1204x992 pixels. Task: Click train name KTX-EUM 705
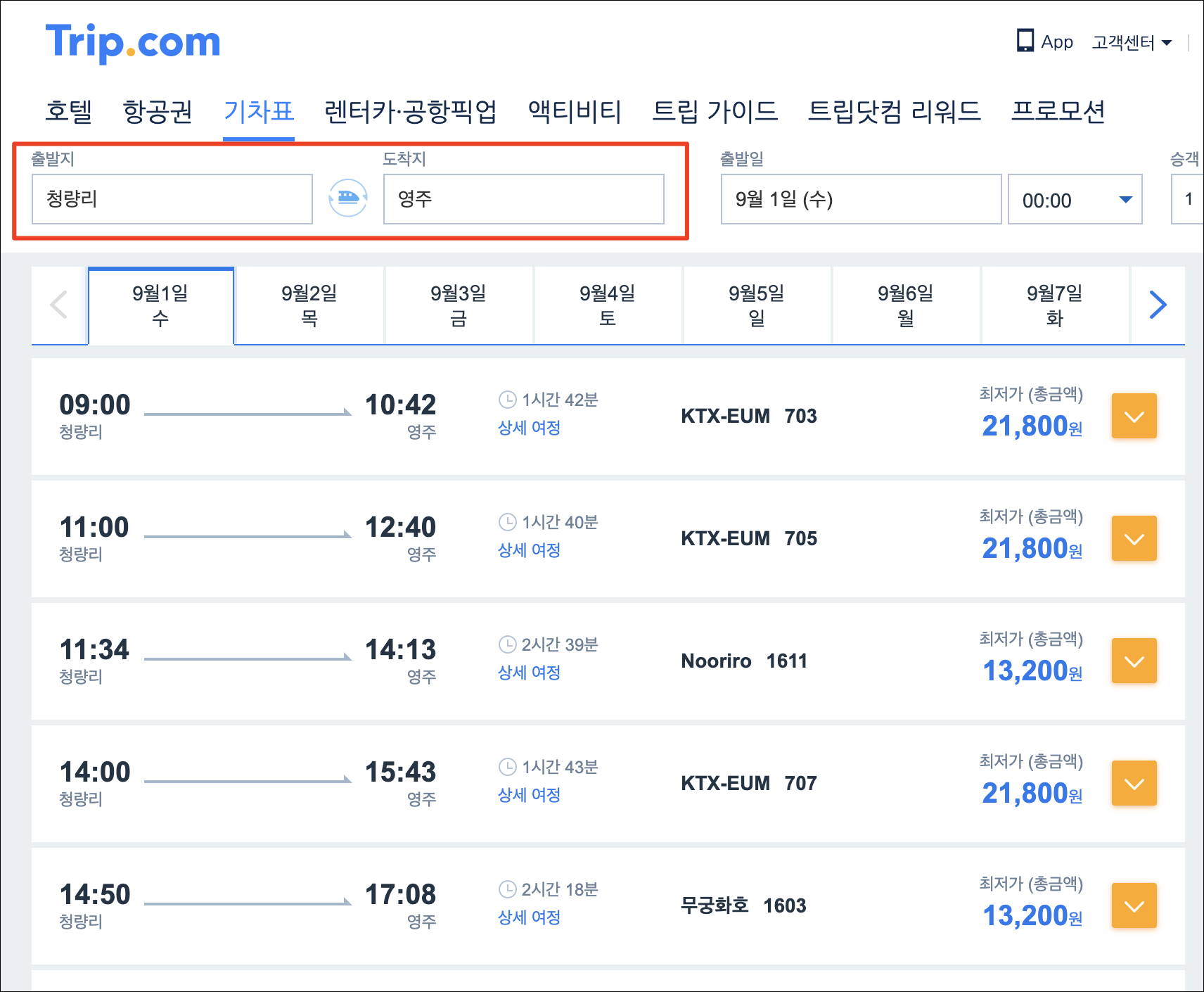[x=749, y=538]
